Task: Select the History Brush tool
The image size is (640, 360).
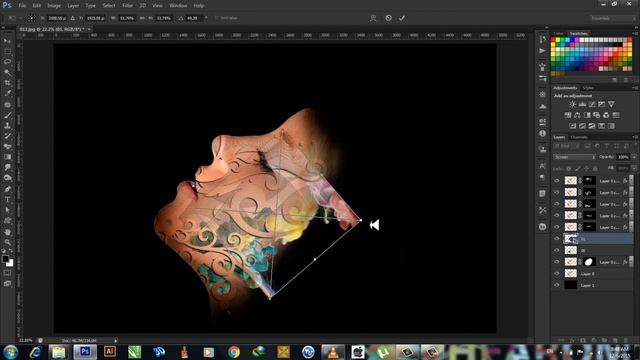Action: pyautogui.click(x=7, y=136)
